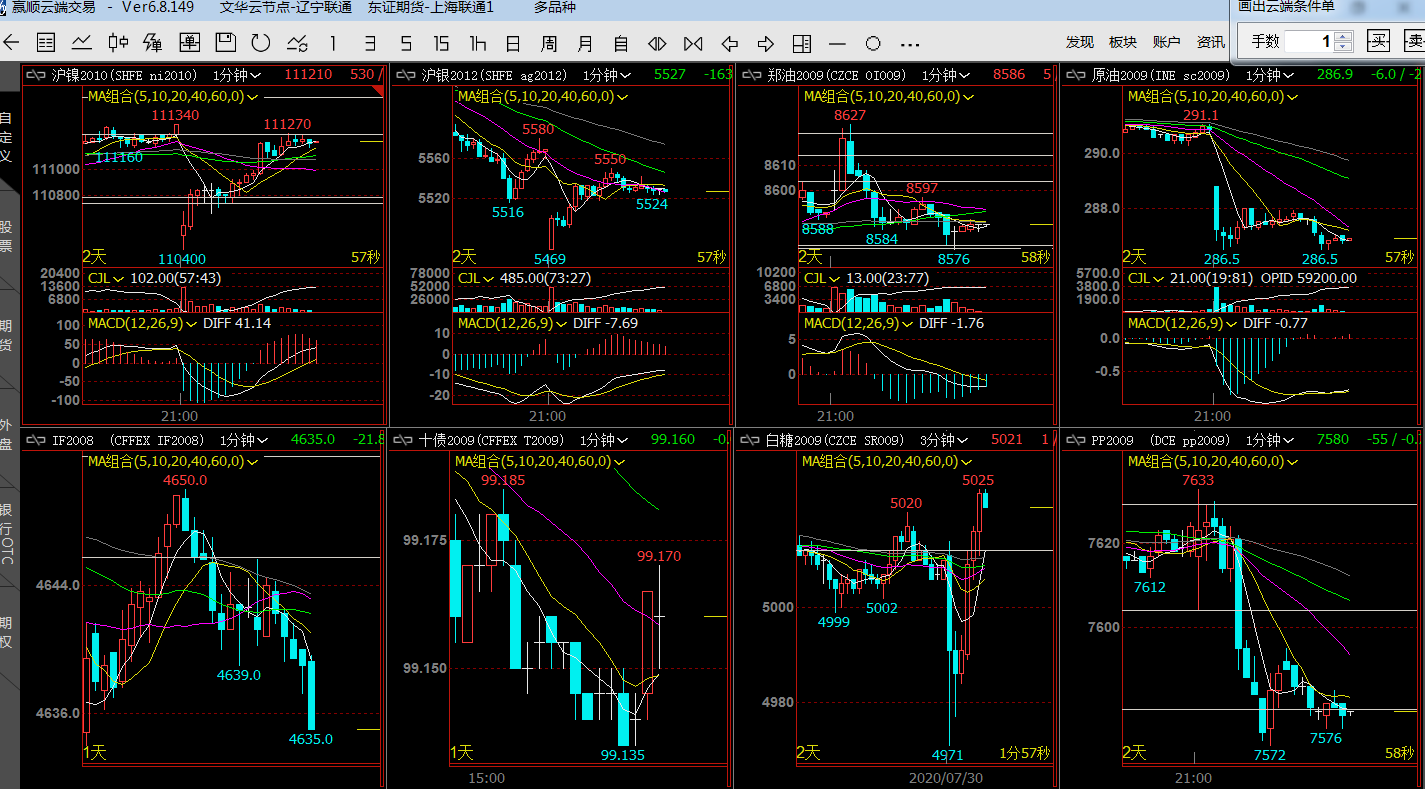This screenshot has width=1425, height=789.
Task: Open the quote list icon in toolbar
Action: coord(46,43)
